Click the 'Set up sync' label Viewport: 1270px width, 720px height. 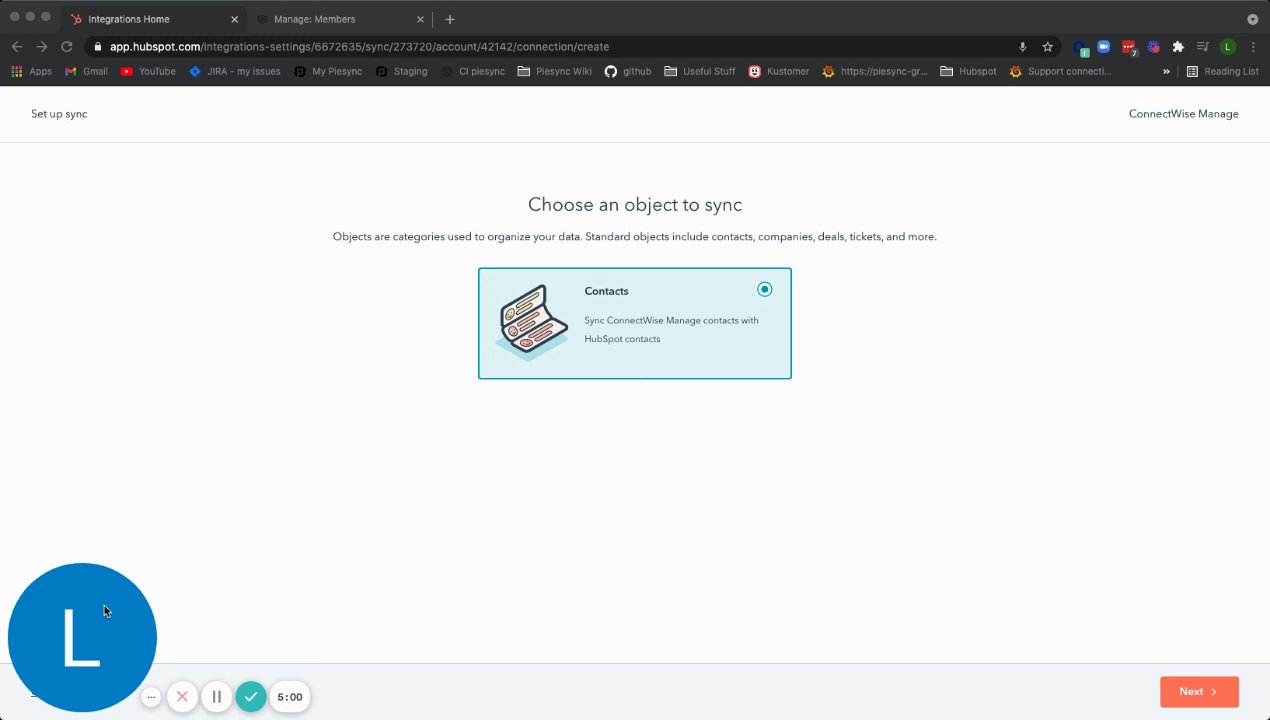pyautogui.click(x=59, y=114)
